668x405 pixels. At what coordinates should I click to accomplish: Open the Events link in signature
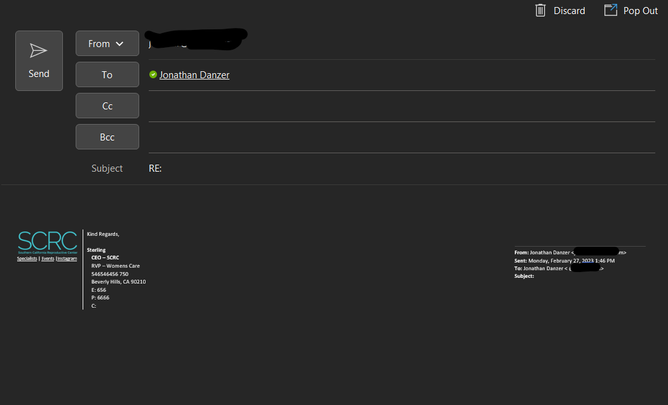(x=47, y=259)
